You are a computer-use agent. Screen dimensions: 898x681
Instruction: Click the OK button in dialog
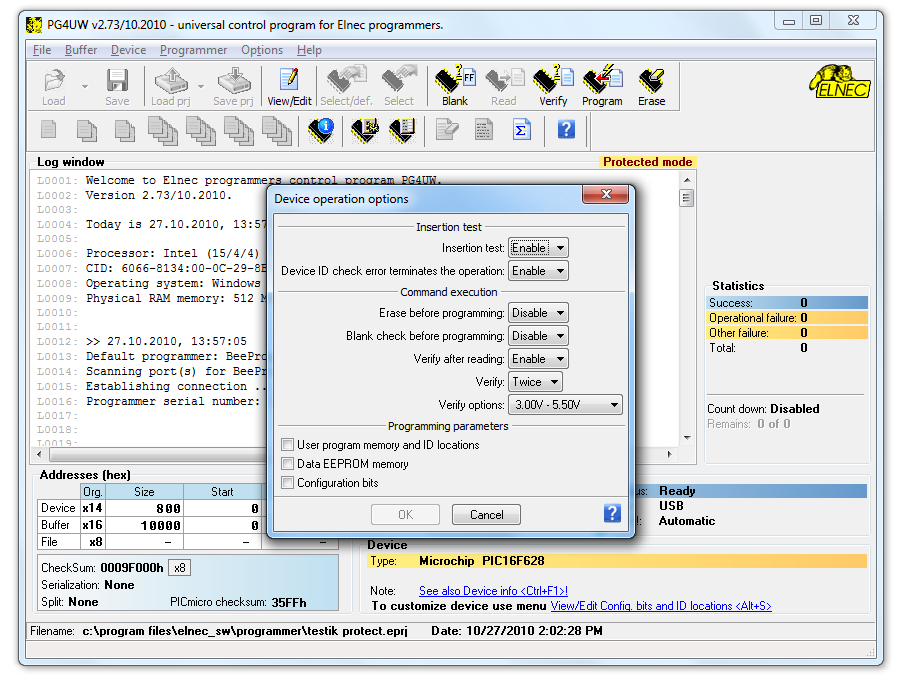coord(405,514)
